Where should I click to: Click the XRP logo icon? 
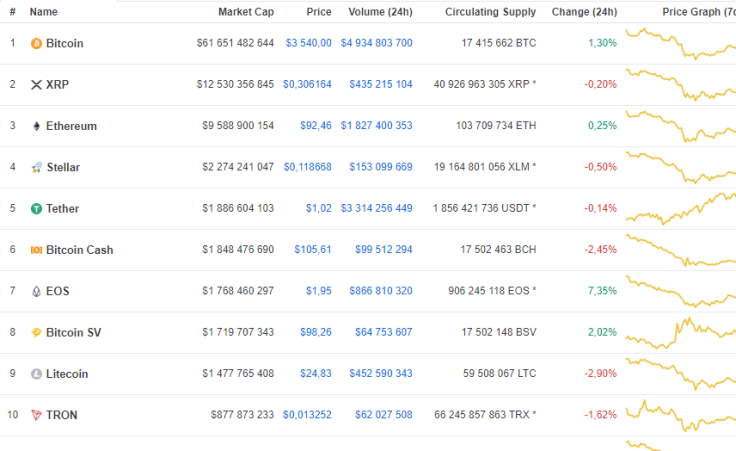[x=36, y=85]
